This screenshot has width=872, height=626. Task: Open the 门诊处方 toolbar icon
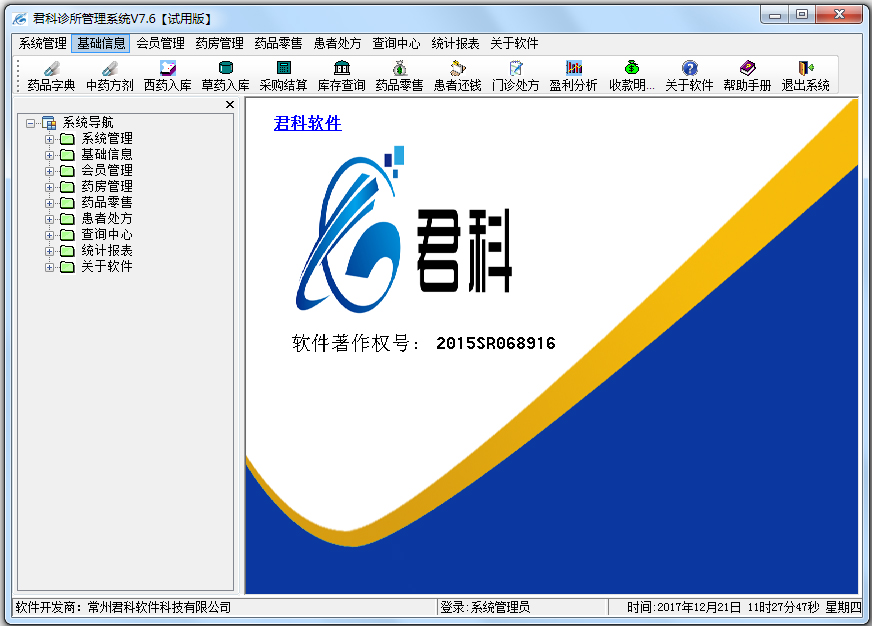coord(516,76)
